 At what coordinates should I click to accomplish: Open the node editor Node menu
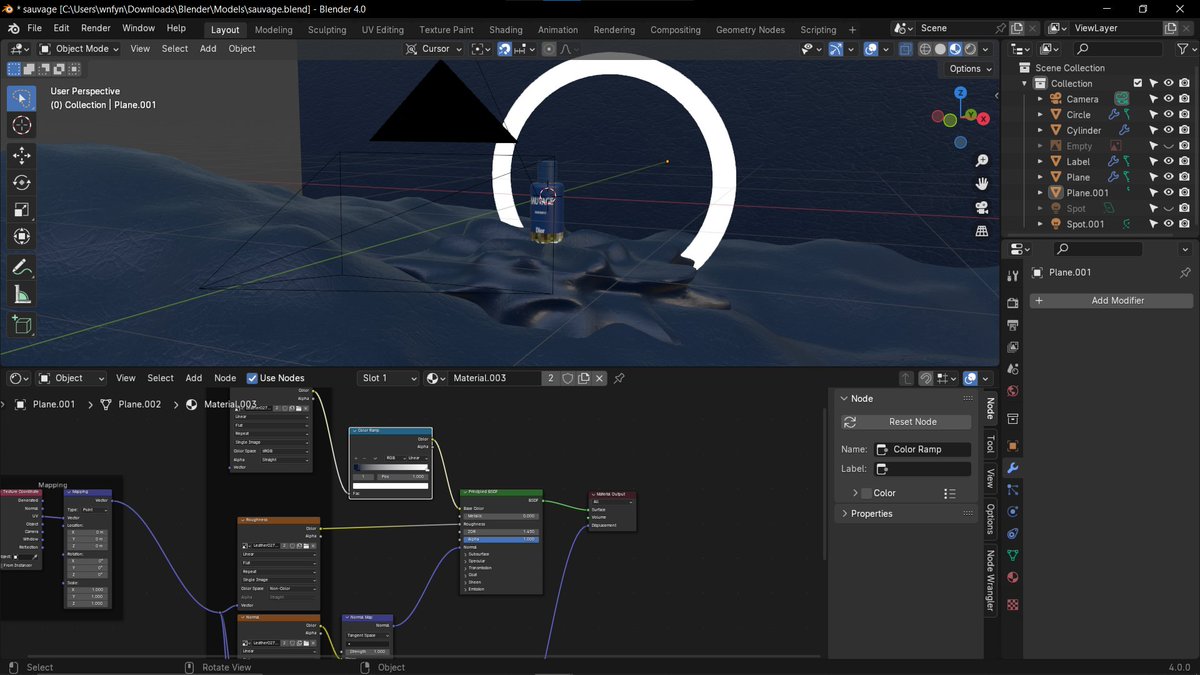[225, 378]
